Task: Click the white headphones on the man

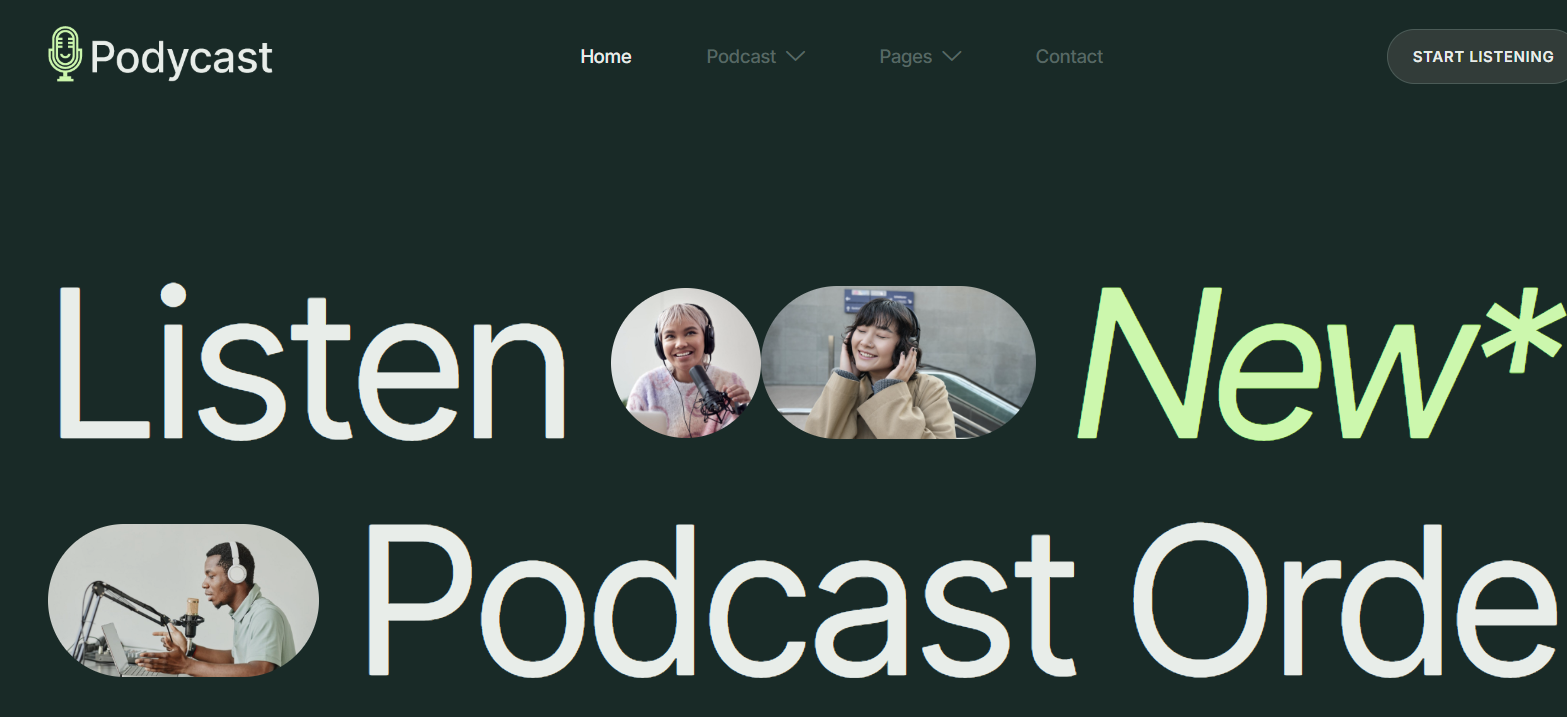Action: [x=236, y=564]
